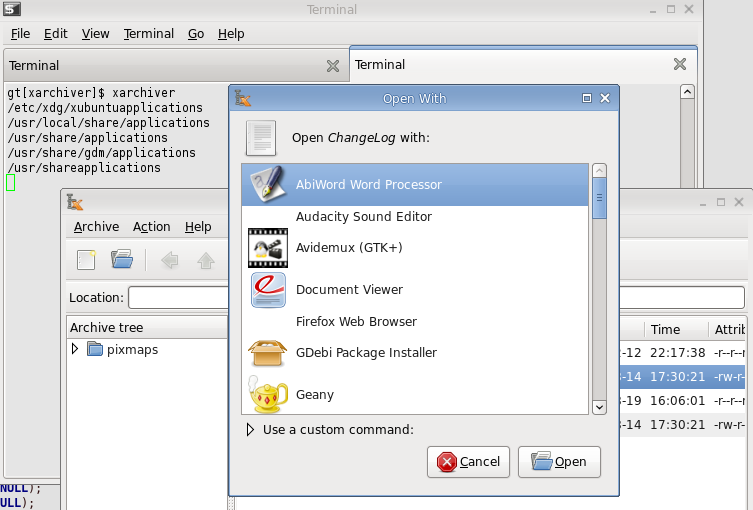Open the Terminal menu in menu bar

pyautogui.click(x=148, y=33)
